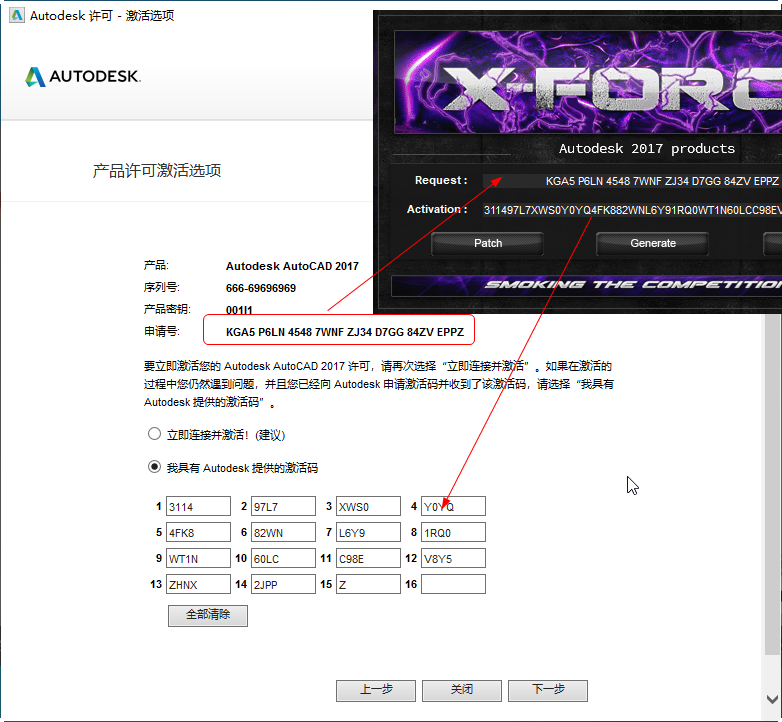Click the scrollbar down arrow at bottom right
Screen dimensions: 782x722
click(x=773, y=700)
